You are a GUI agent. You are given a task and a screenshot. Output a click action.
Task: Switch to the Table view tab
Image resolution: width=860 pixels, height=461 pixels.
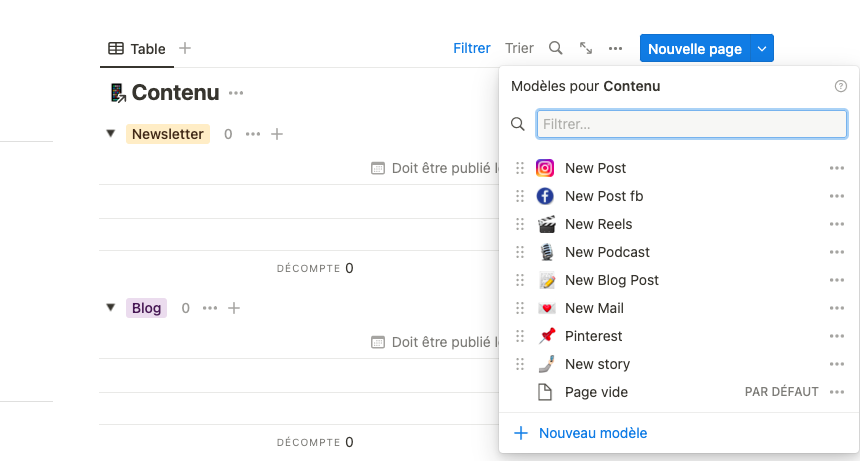(137, 48)
